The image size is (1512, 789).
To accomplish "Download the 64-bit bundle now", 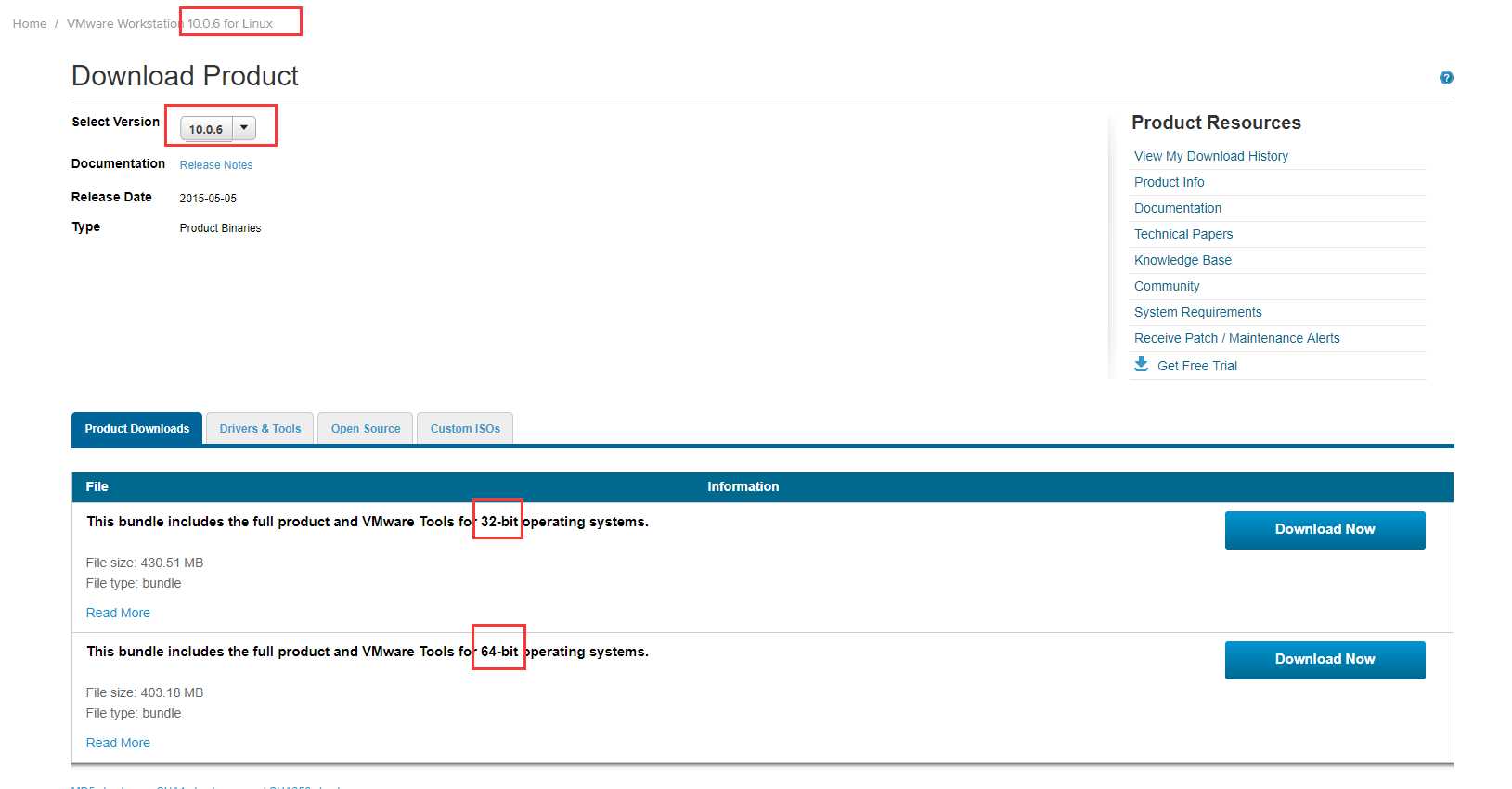I will [1325, 660].
